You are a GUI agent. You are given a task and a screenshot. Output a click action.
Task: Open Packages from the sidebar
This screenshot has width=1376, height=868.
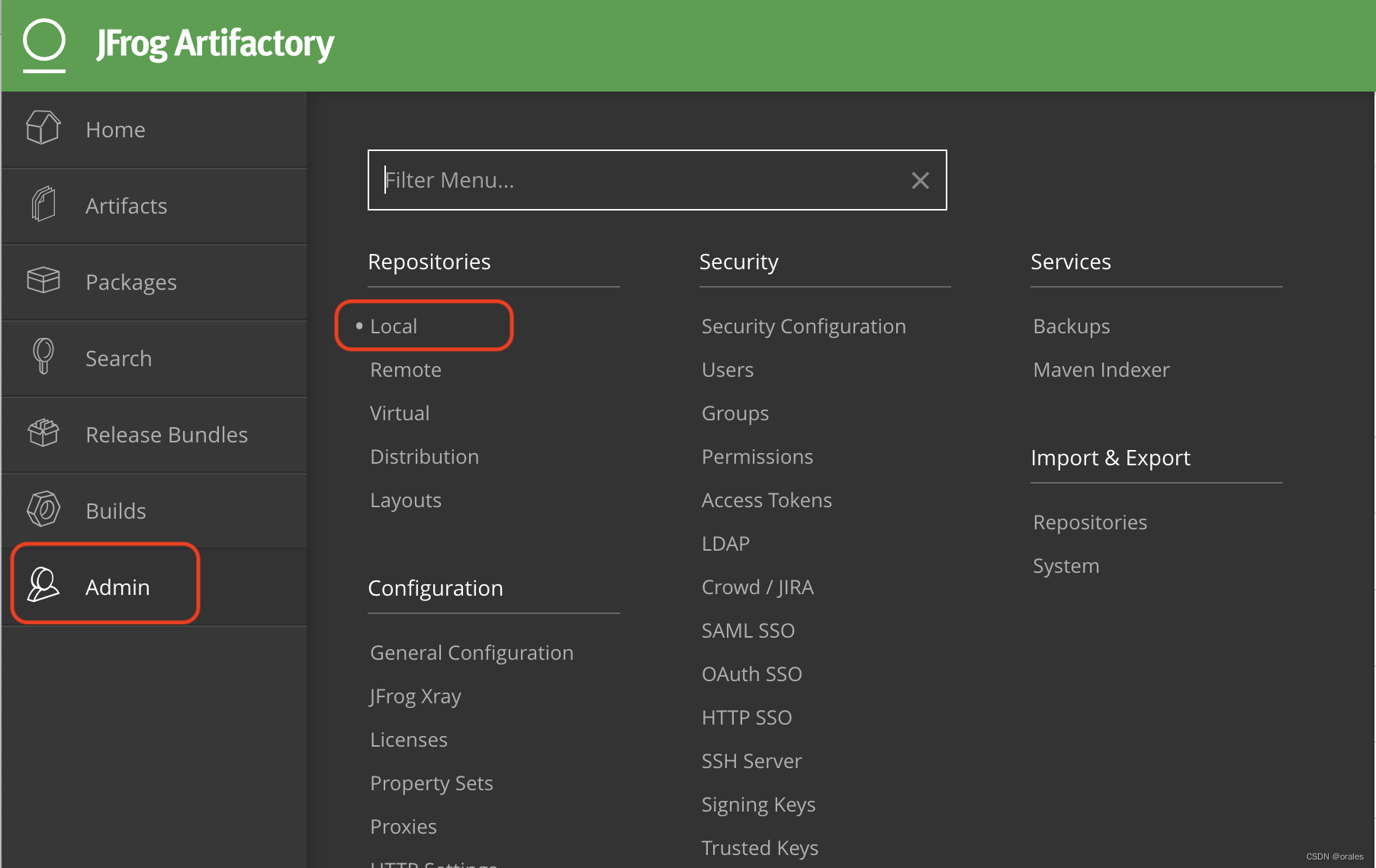pyautogui.click(x=154, y=282)
